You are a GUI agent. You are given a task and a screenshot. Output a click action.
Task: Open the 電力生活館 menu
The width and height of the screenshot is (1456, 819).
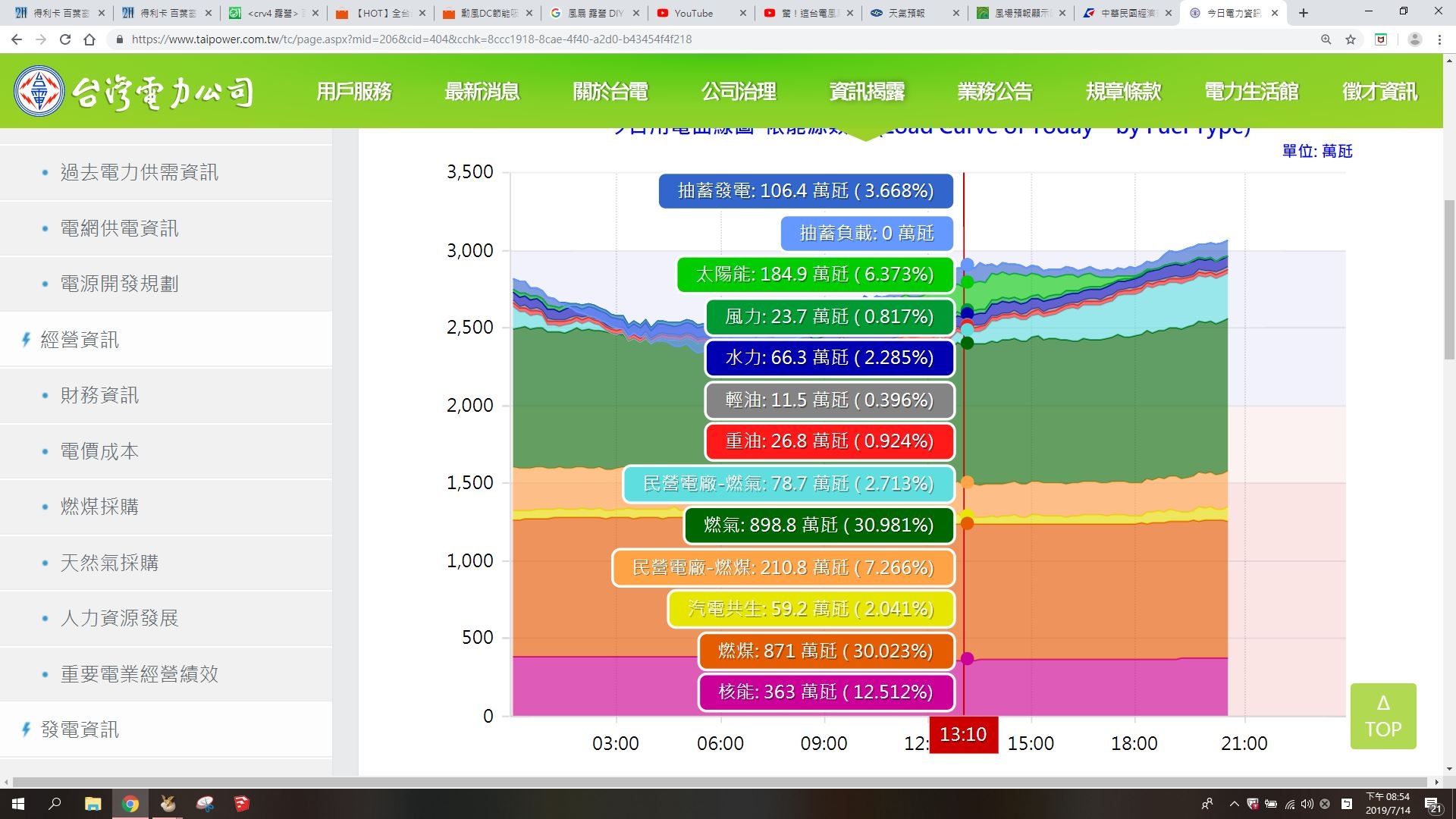point(1251,92)
